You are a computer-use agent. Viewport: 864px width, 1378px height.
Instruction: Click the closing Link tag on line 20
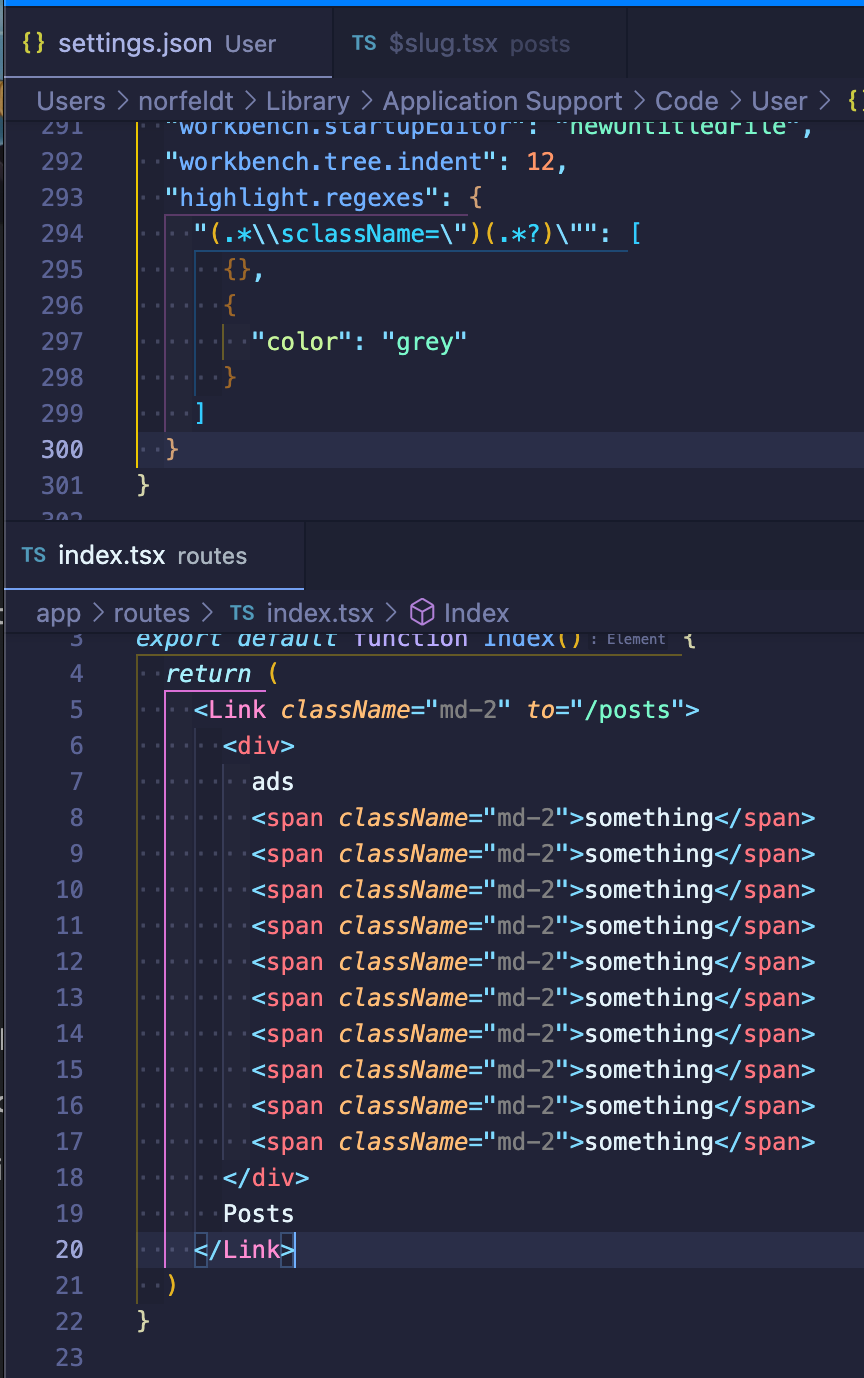[245, 1249]
